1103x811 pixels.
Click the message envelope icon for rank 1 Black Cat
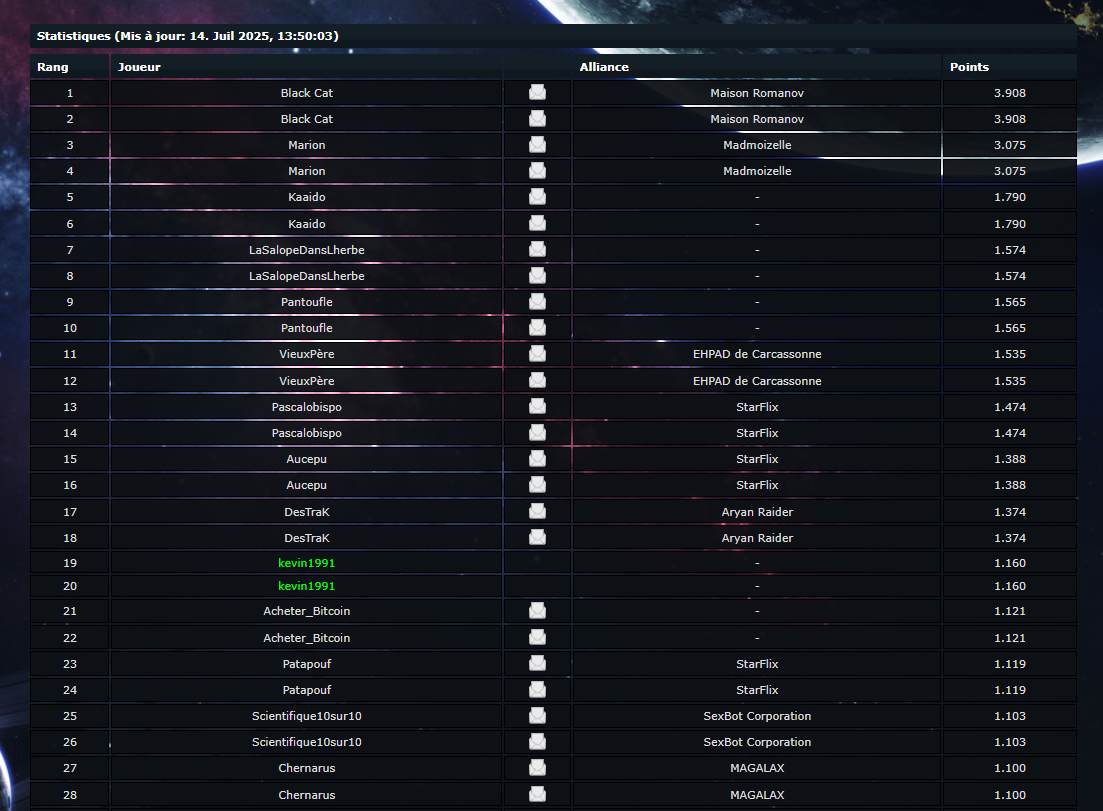point(537,93)
